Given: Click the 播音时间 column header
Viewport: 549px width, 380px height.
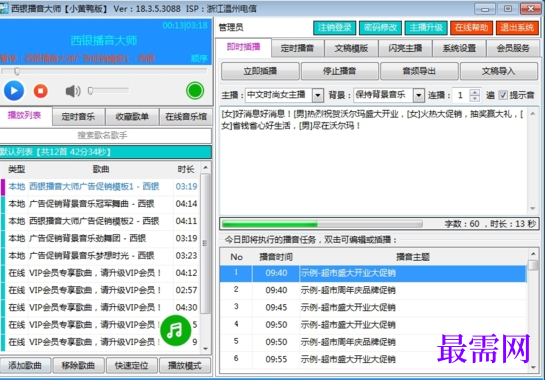Looking at the screenshot, I should [276, 257].
